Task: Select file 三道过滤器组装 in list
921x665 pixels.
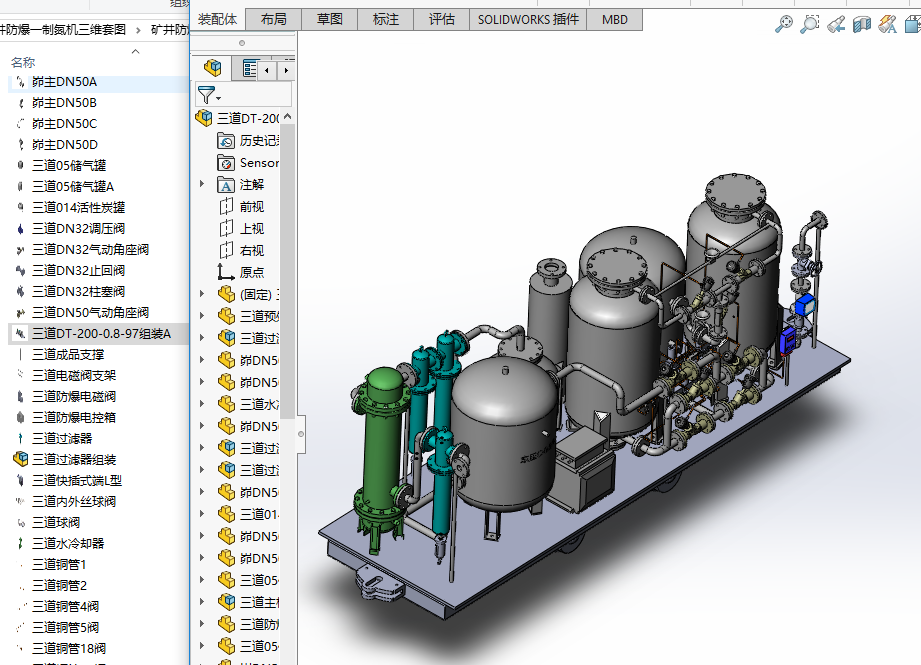Action: (74, 460)
